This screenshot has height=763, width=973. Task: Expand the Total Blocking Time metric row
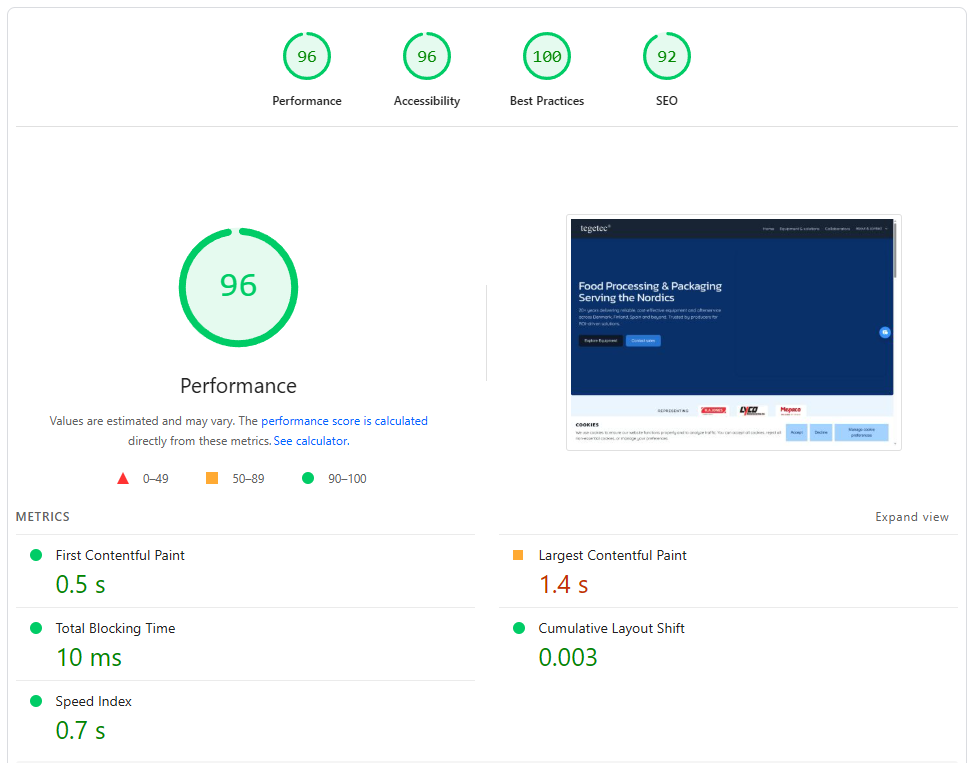click(x=115, y=628)
